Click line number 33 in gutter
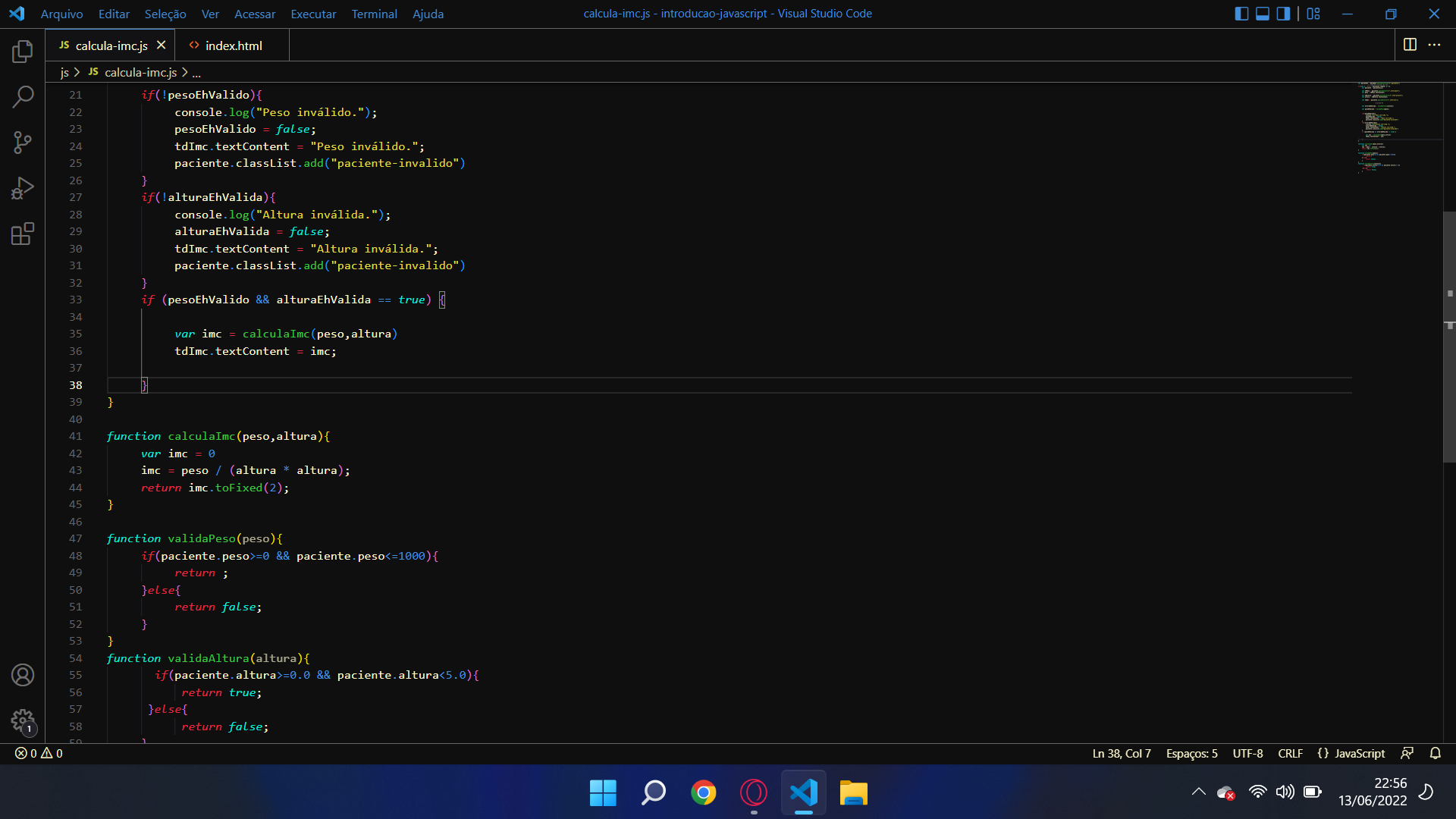The width and height of the screenshot is (1456, 819). click(75, 300)
